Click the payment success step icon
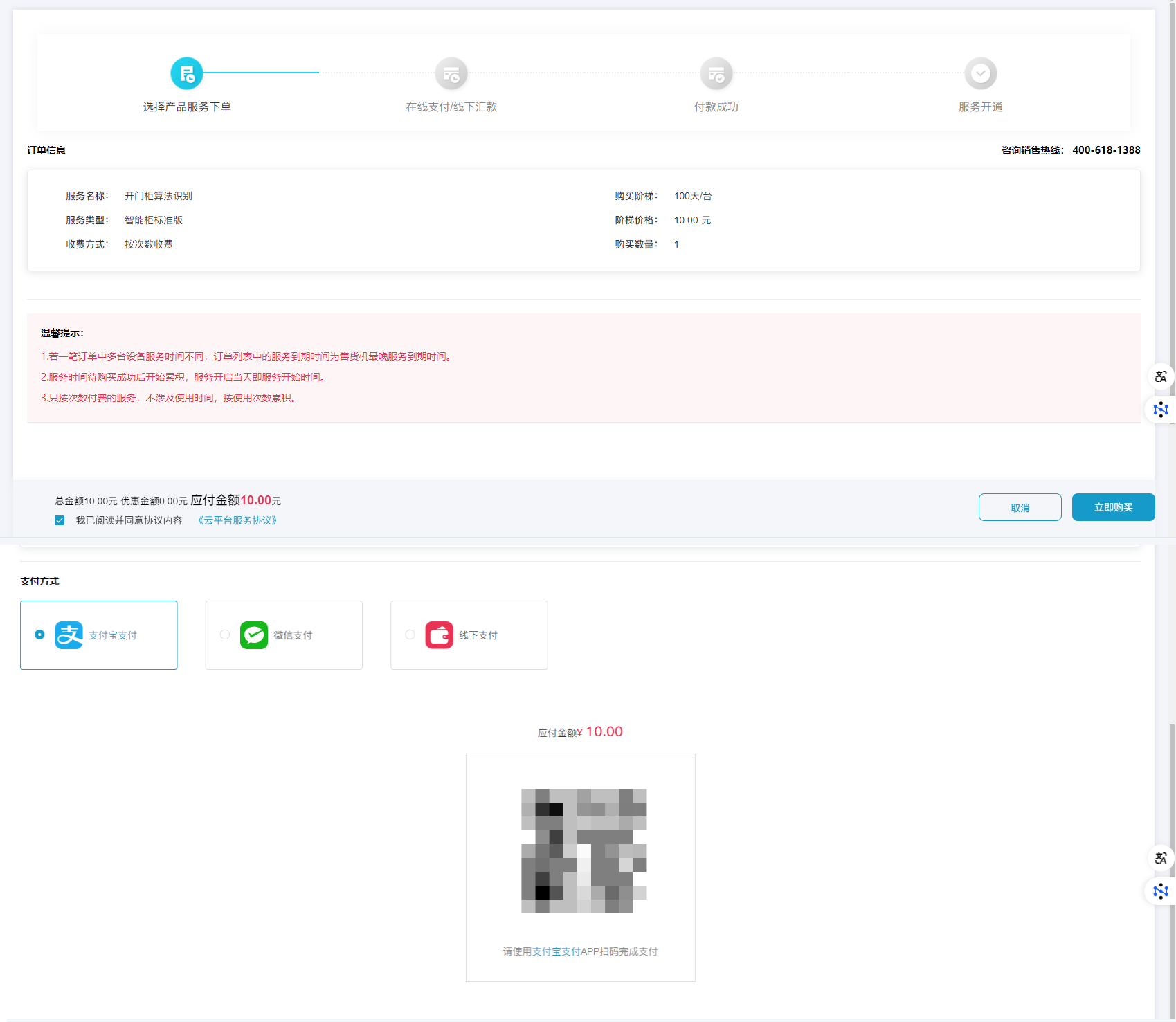Viewport: 1176px width, 1022px height. (x=716, y=73)
